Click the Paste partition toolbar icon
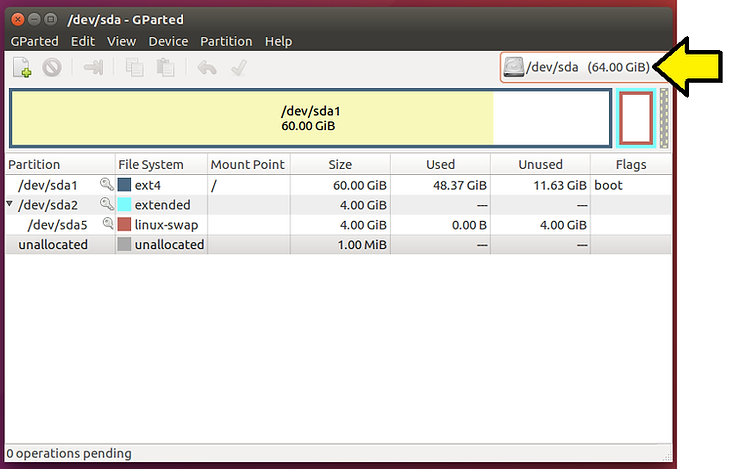This screenshot has width=740, height=469. (165, 68)
